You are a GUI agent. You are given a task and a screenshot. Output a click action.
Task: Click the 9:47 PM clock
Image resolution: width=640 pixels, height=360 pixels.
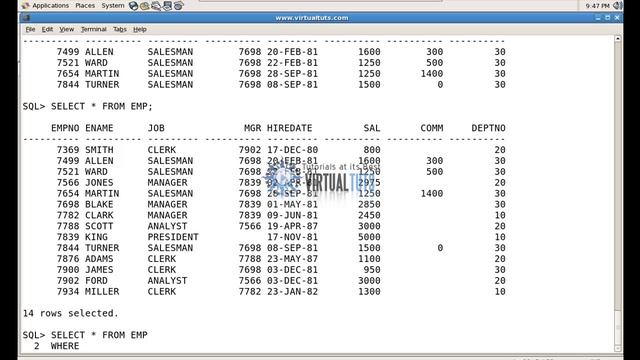597,6
